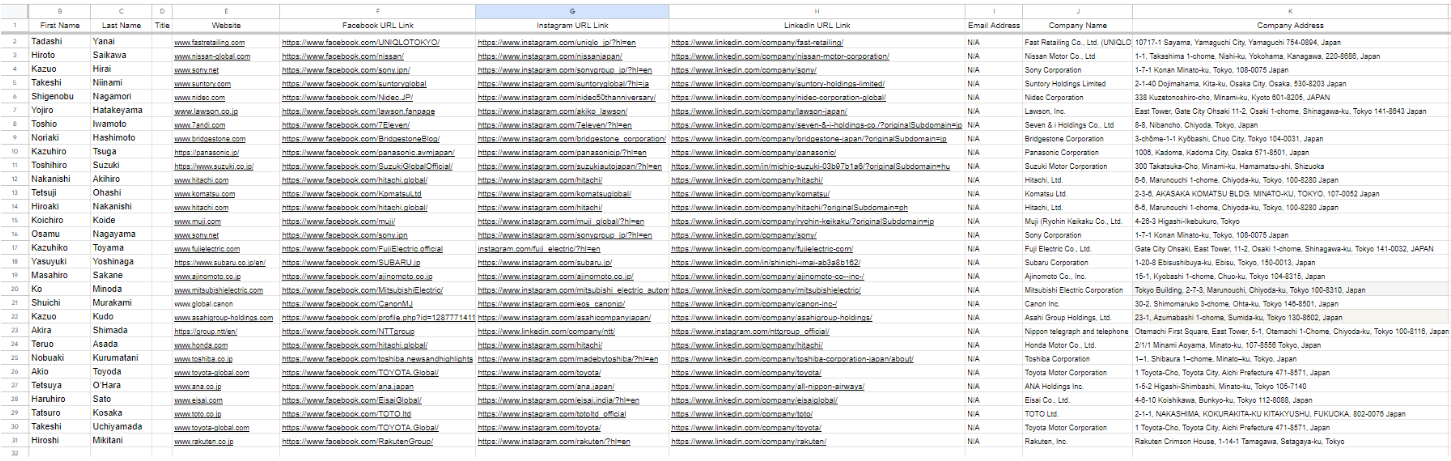Open the www.7andi.com website link
This screenshot has width=1451, height=461.
coord(199,125)
